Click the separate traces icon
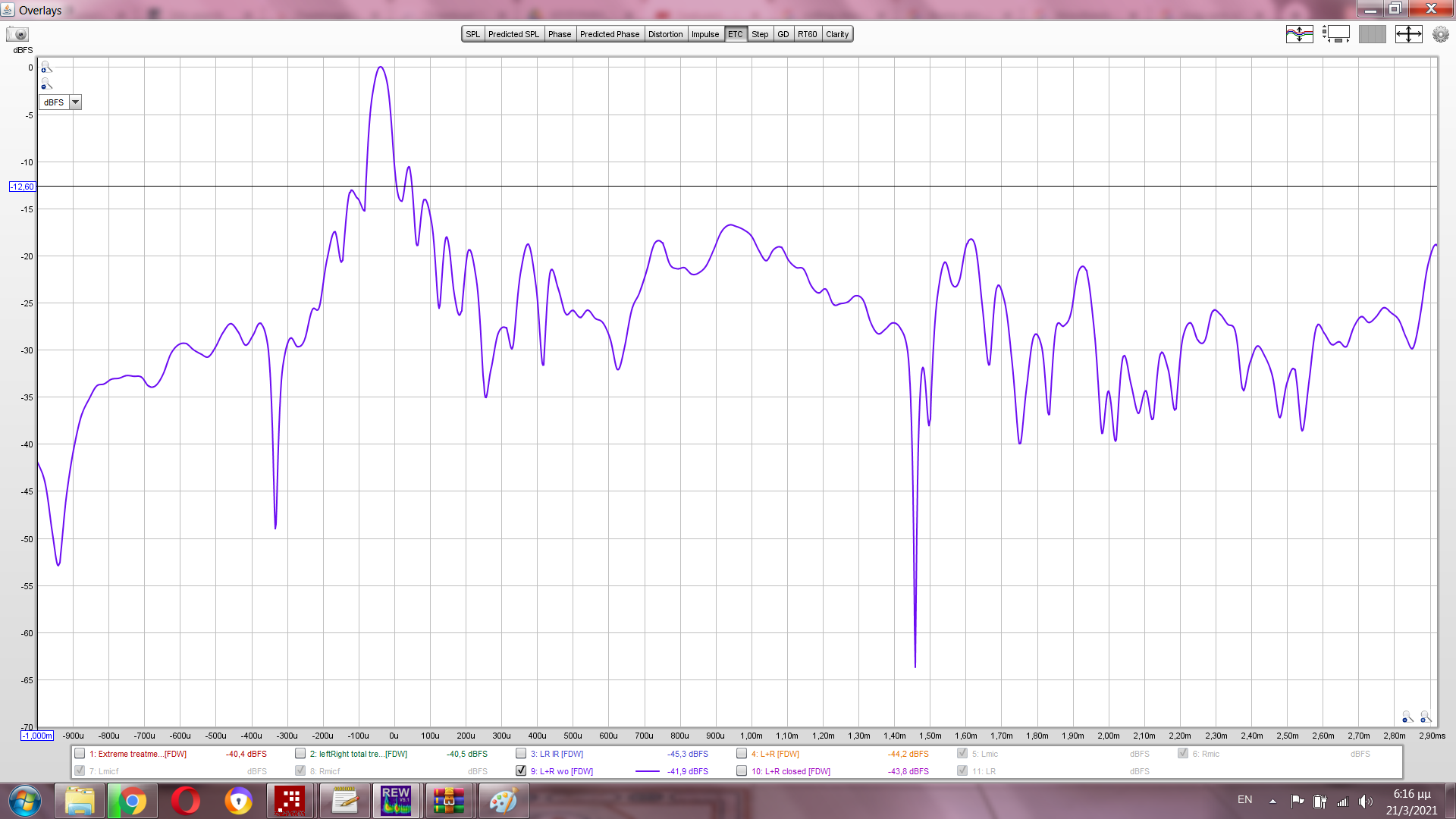This screenshot has width=1456, height=819. point(1299,34)
